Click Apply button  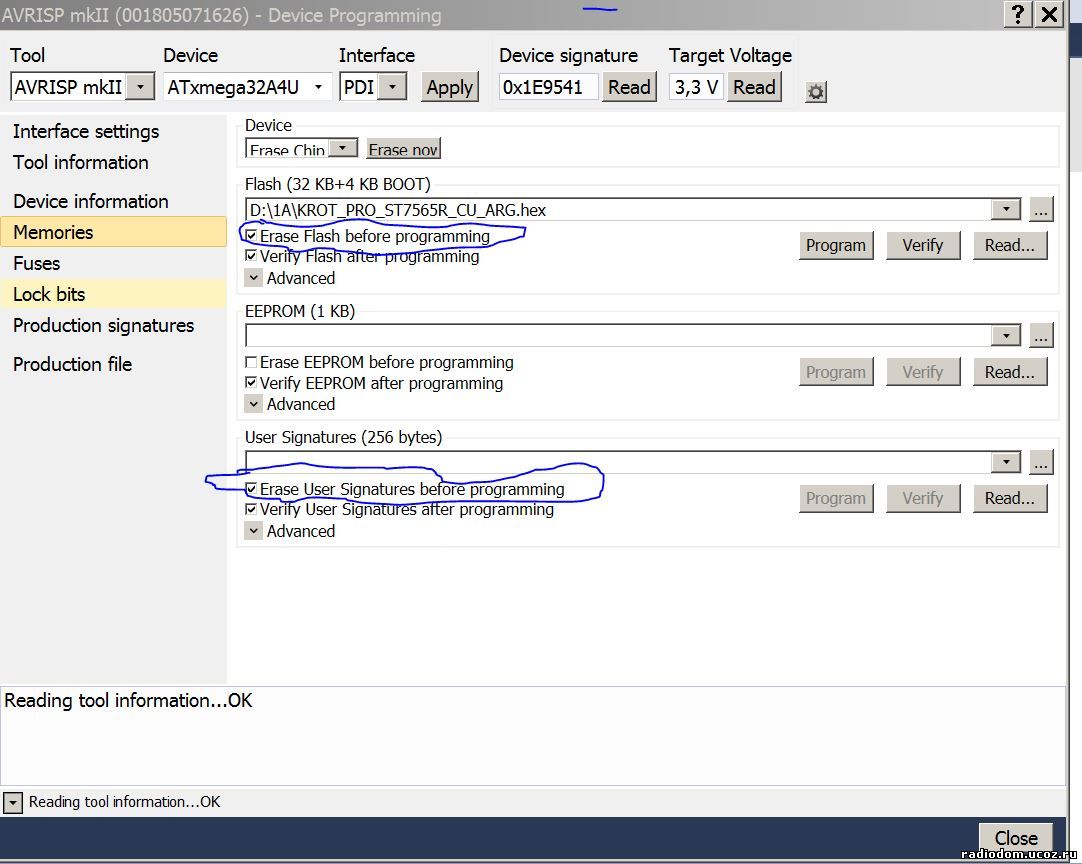click(x=449, y=87)
